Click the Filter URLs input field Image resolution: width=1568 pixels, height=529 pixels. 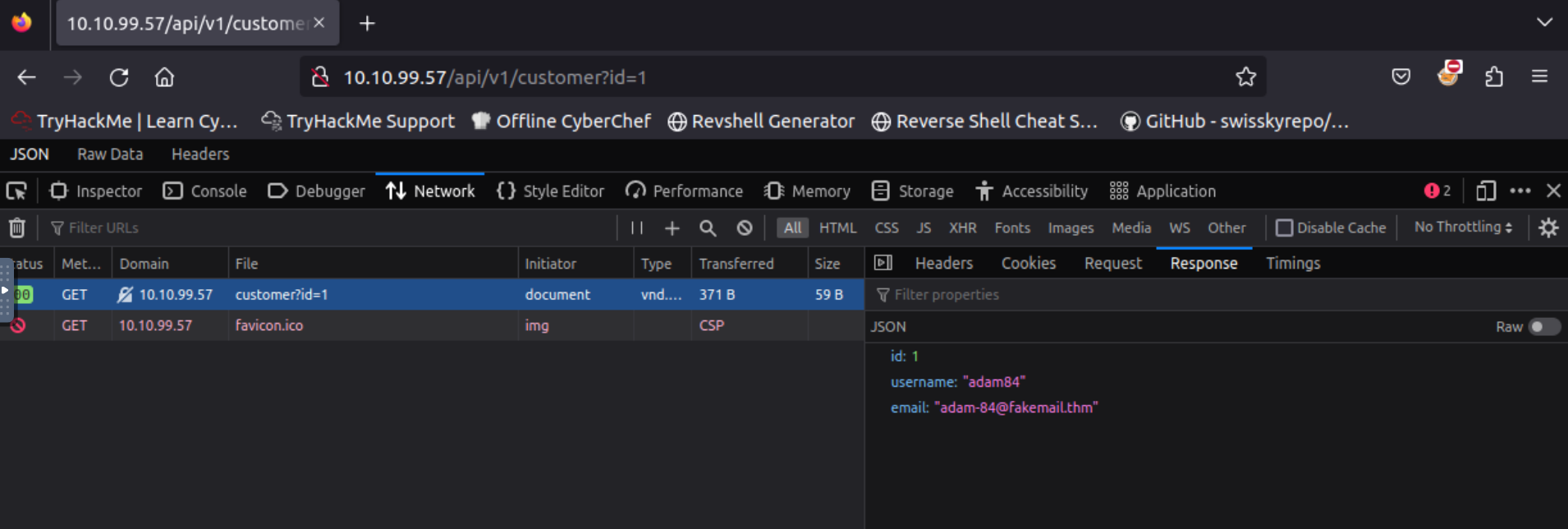click(328, 228)
